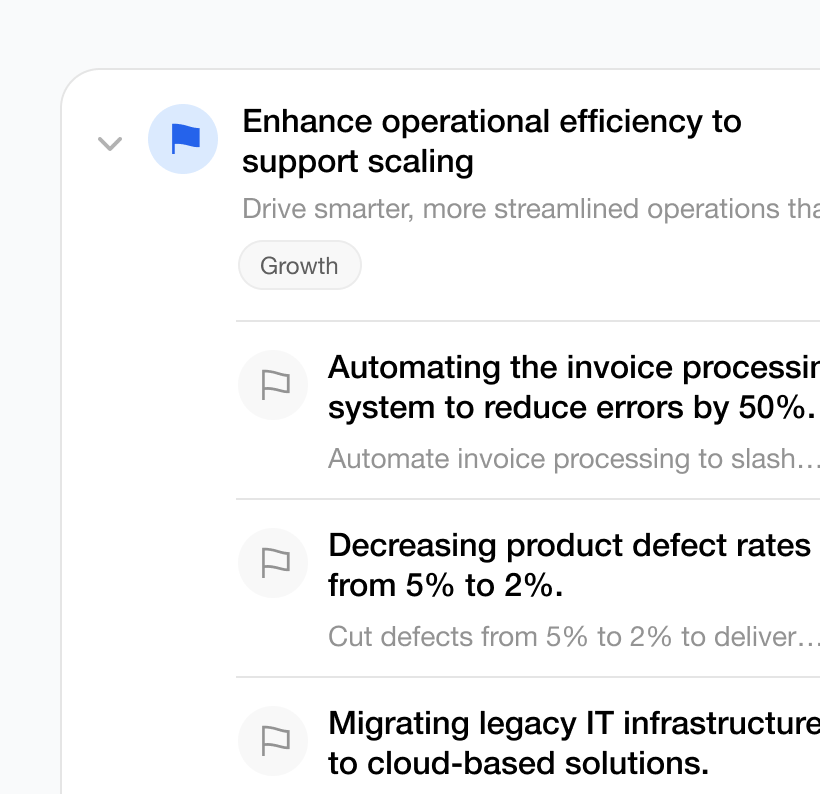Click the flag icon beside Automating invoice processing
The height and width of the screenshot is (794, 820).
(273, 385)
